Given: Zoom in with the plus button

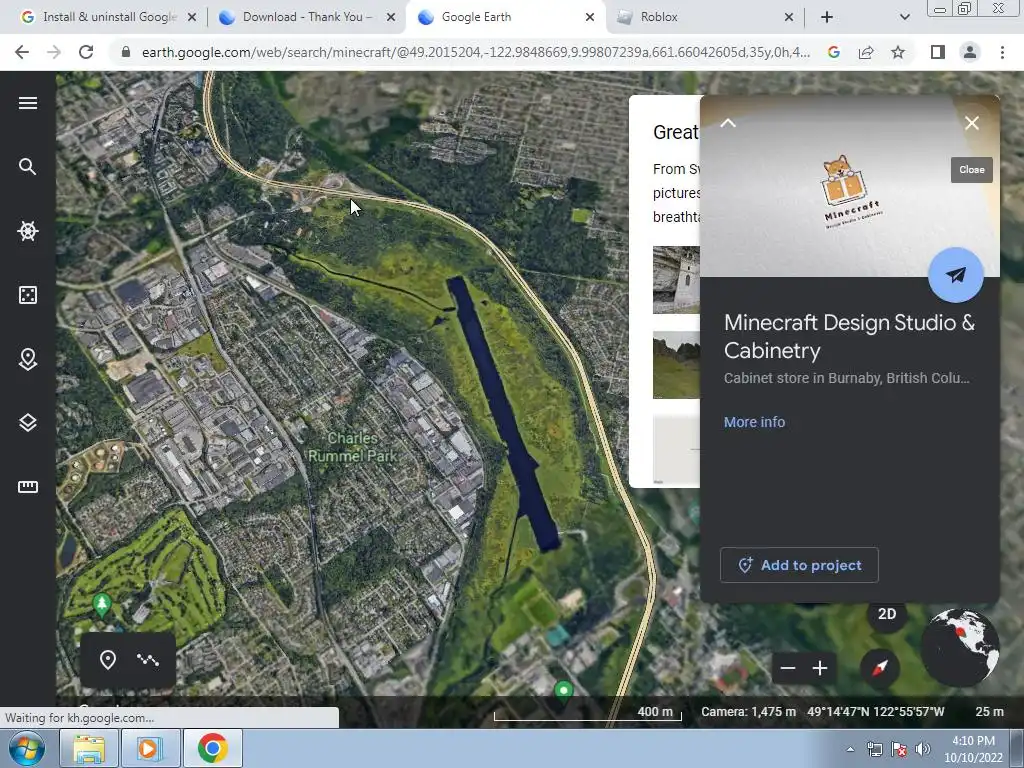Looking at the screenshot, I should click(820, 668).
